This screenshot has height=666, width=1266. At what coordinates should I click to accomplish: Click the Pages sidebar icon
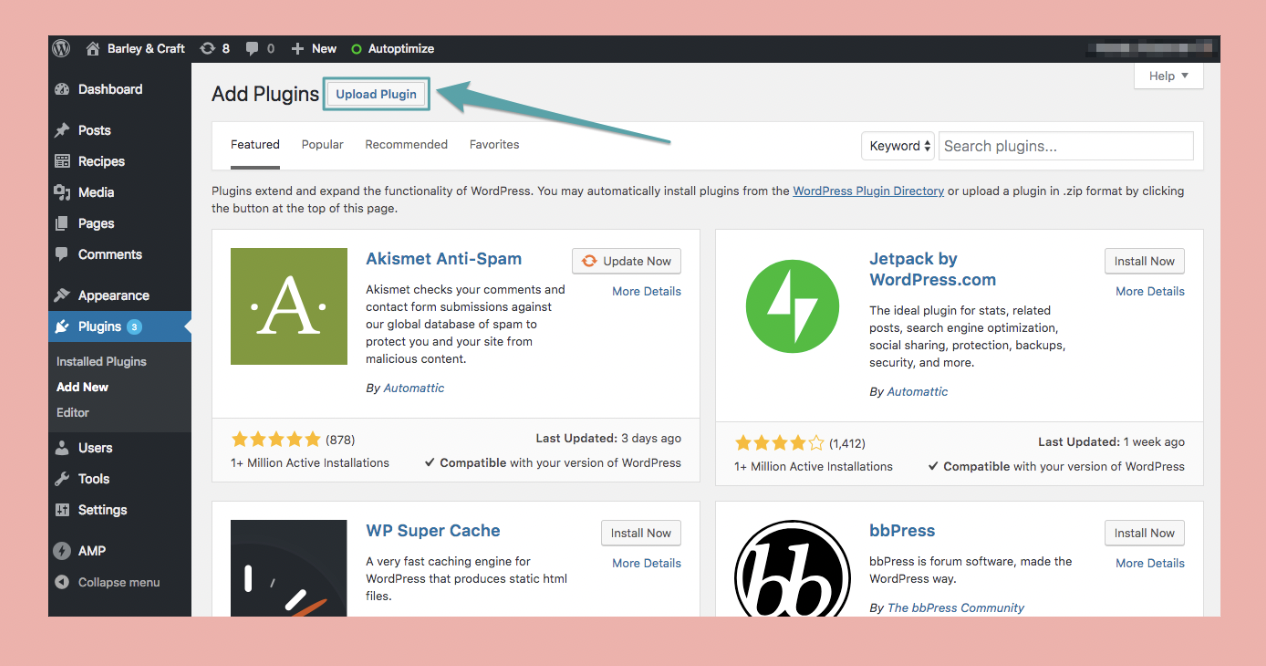[x=62, y=223]
